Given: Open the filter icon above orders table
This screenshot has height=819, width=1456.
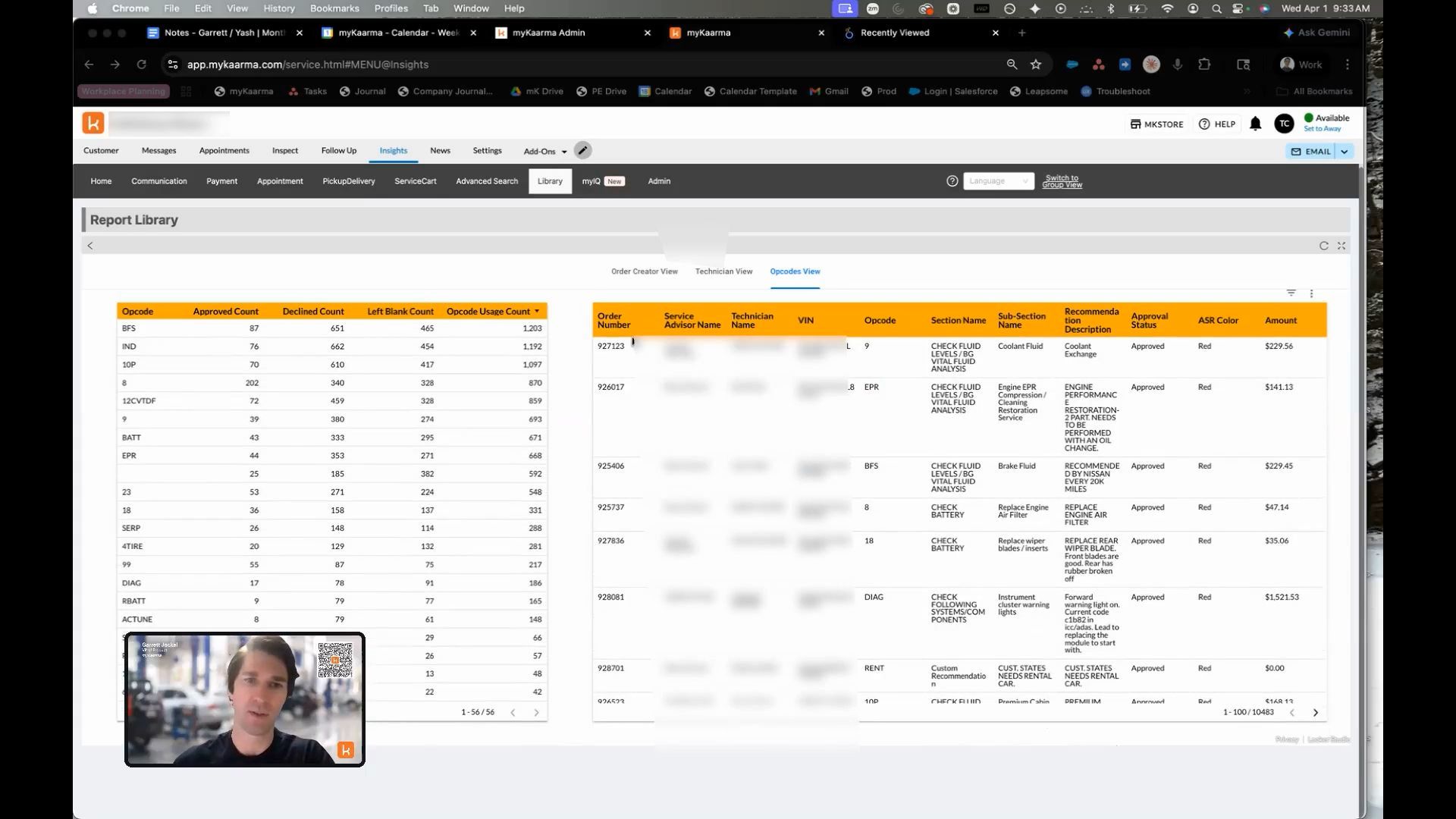Looking at the screenshot, I should point(1291,293).
